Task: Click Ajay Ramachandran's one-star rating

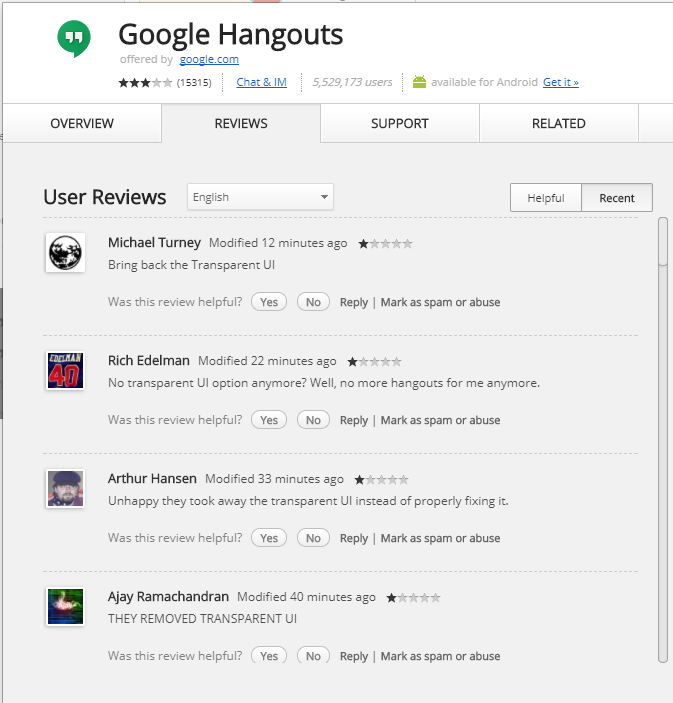Action: point(413,597)
